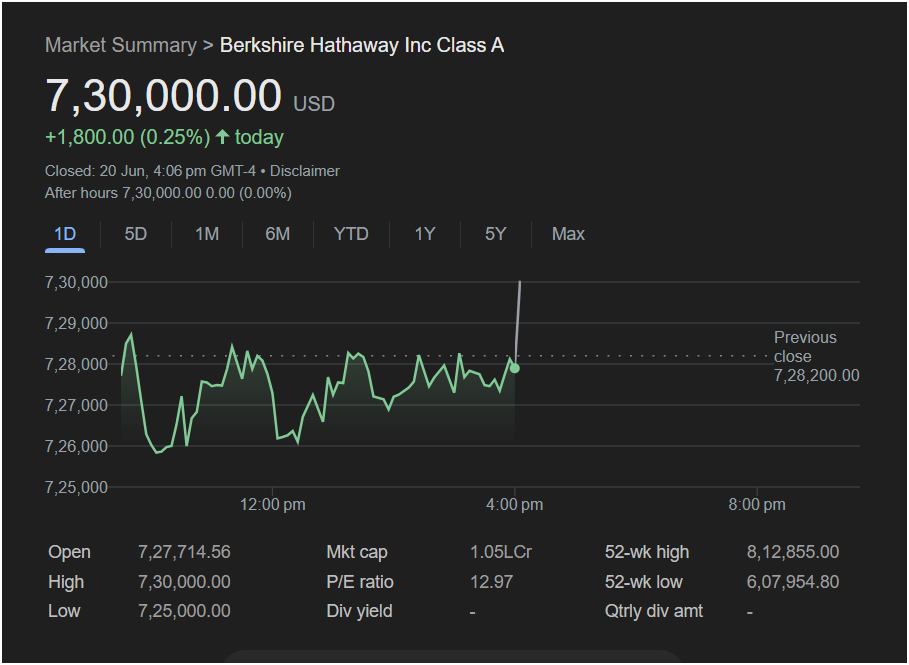Click the green endpoint dot on the chart
This screenshot has height=665, width=909.
(514, 368)
